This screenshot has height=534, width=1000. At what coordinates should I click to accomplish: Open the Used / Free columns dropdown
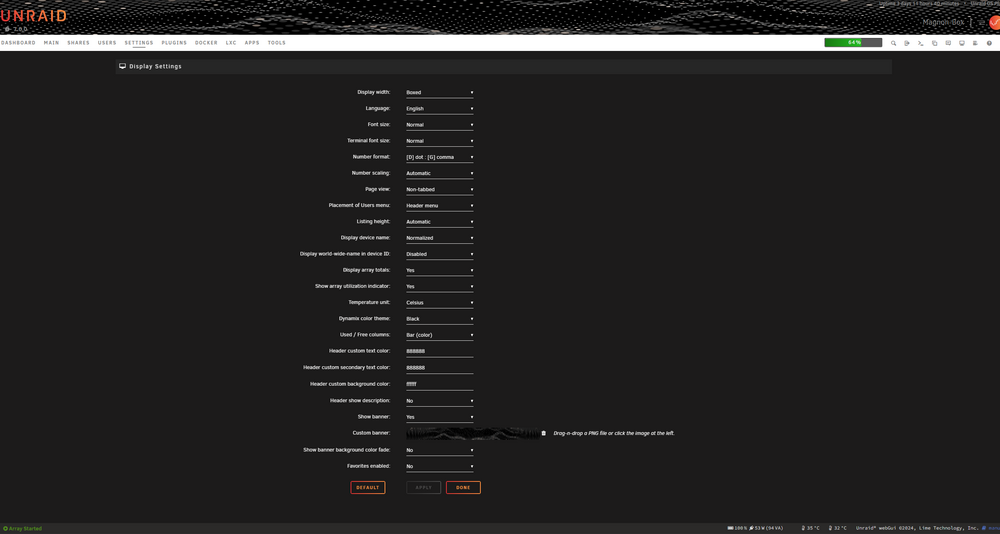pos(439,335)
